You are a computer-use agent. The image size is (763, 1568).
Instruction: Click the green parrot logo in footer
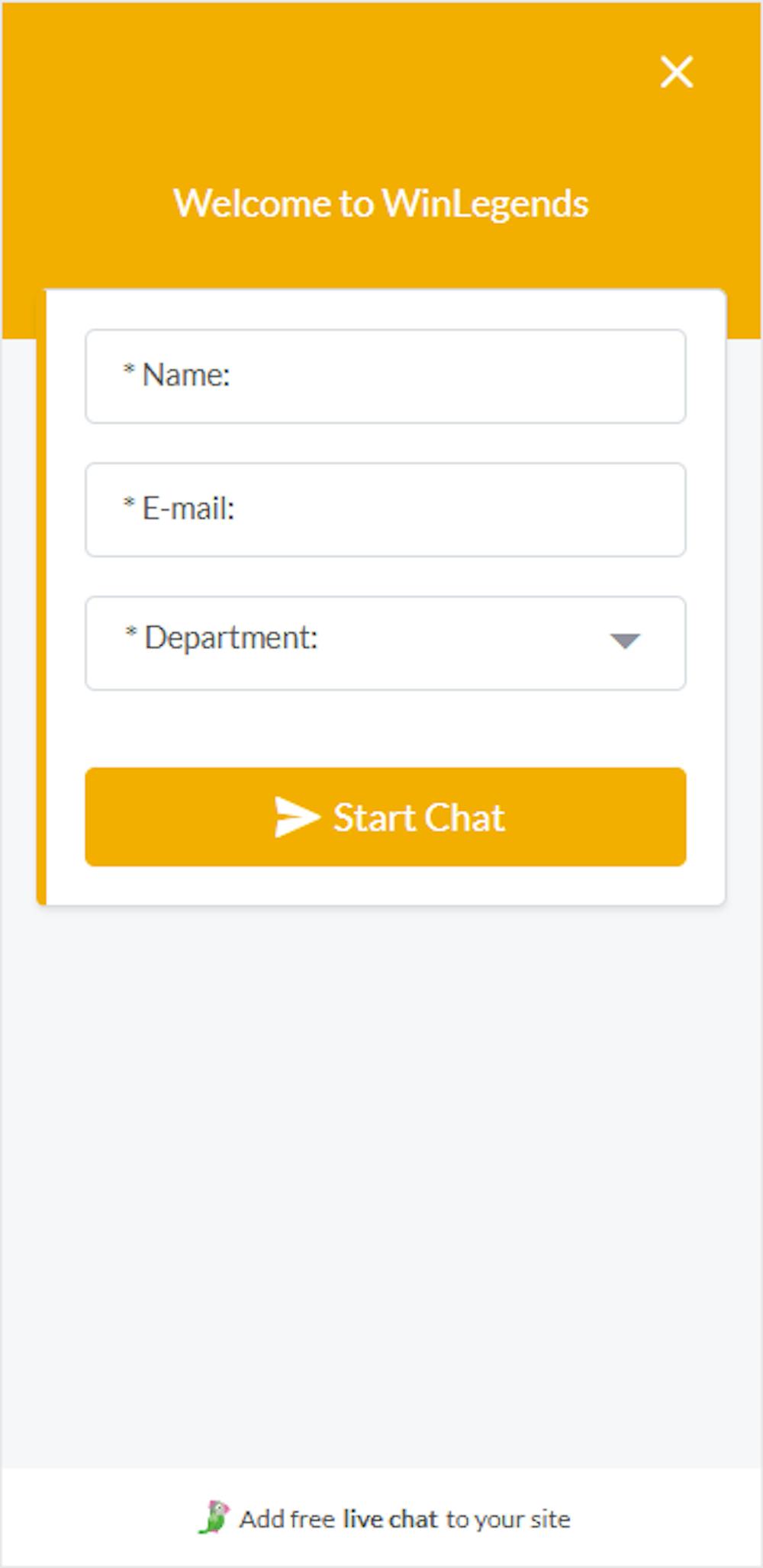214,1518
